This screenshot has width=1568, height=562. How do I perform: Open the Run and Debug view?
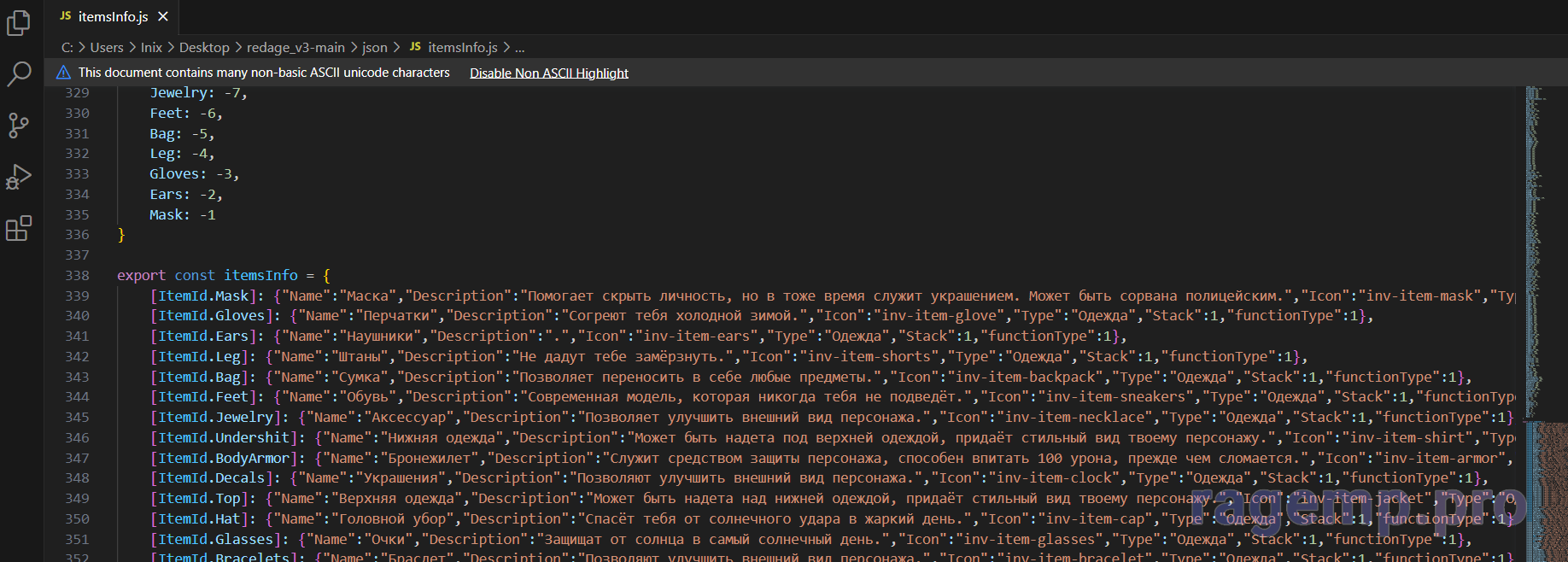pos(19,178)
